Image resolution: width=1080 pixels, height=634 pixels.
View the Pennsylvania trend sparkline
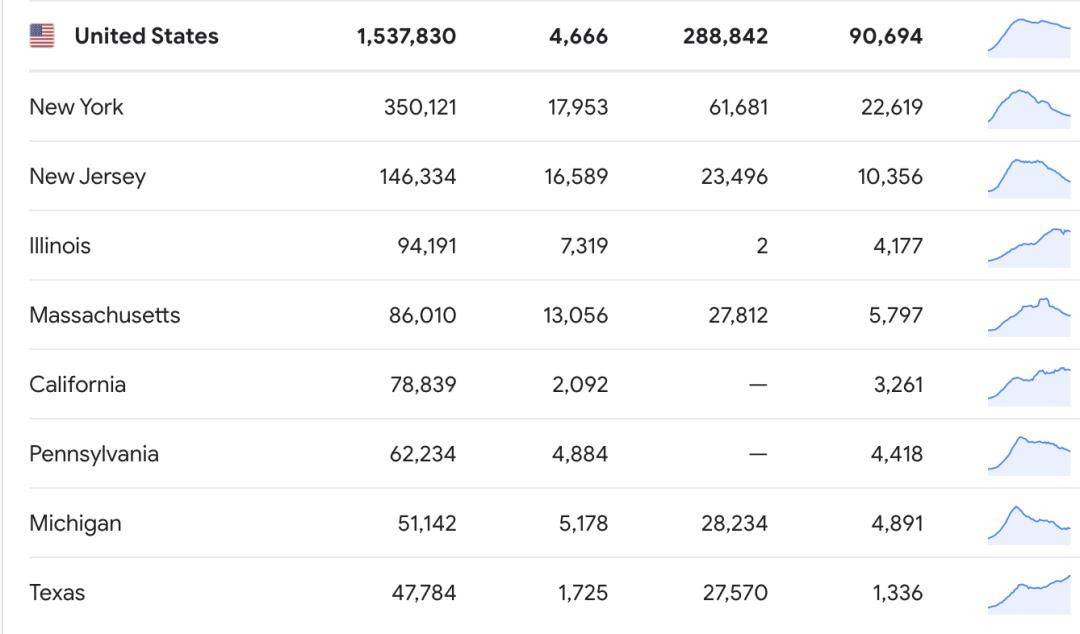click(x=1028, y=454)
